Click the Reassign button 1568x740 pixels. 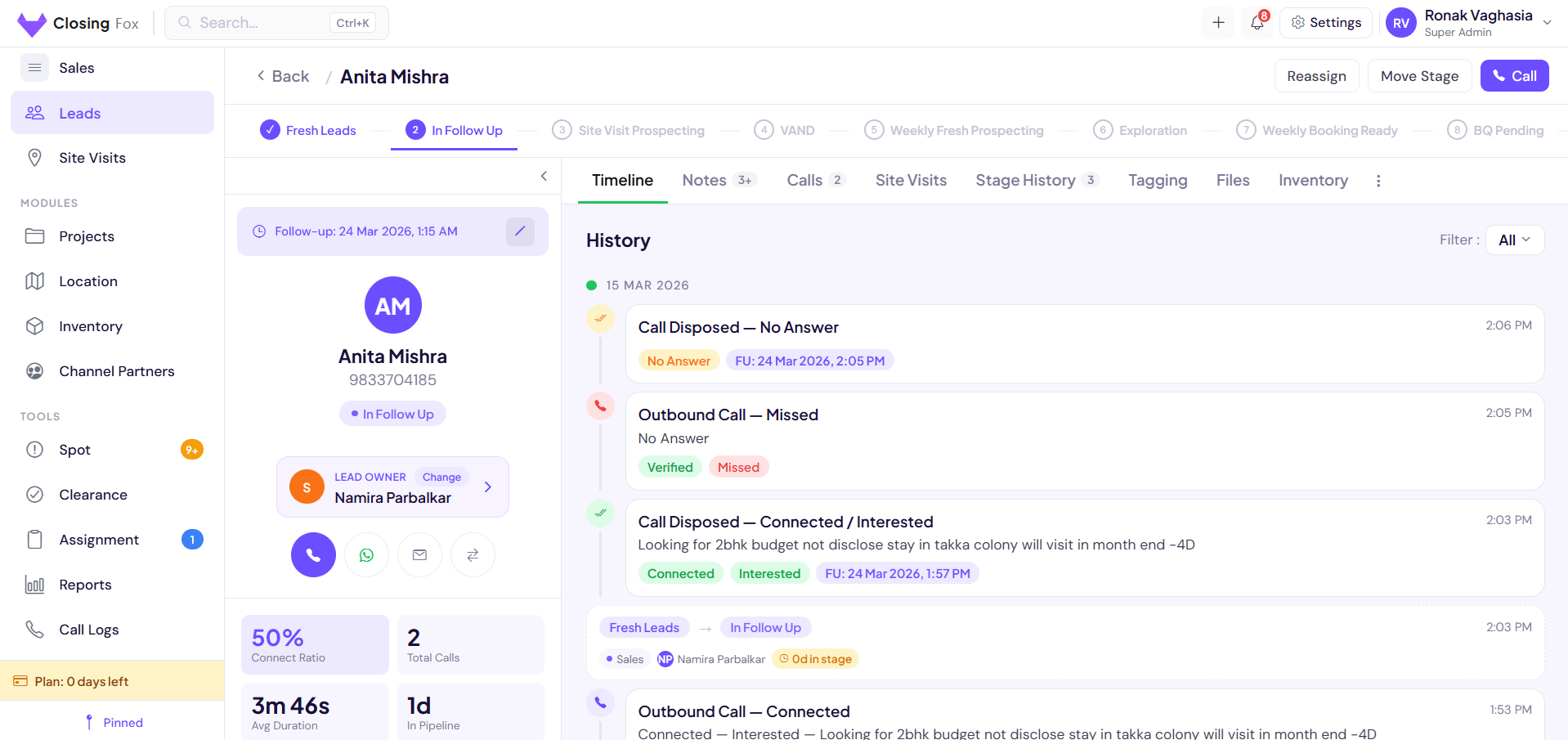coord(1316,75)
